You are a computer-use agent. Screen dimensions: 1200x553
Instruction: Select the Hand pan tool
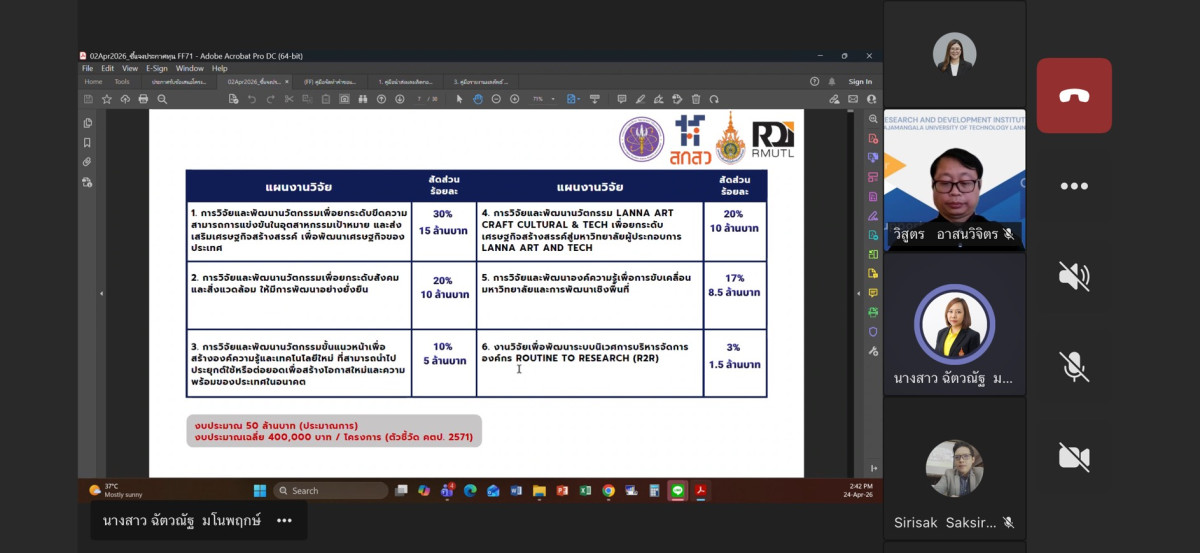pos(478,99)
